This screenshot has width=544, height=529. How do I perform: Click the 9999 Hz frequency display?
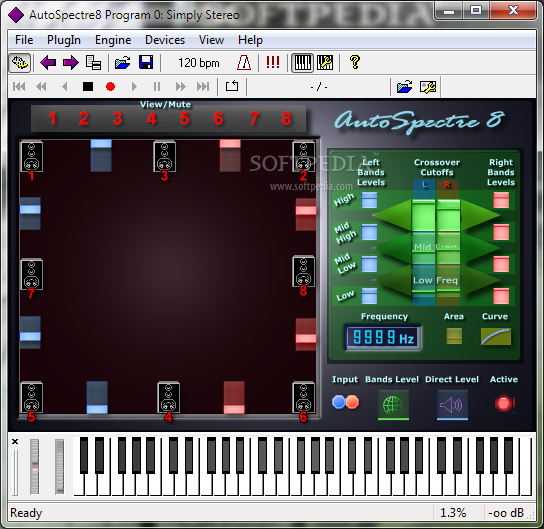[x=383, y=337]
